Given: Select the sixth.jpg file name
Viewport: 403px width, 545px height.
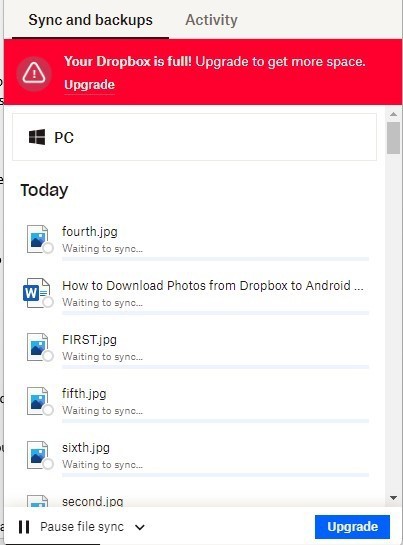Looking at the screenshot, I should 86,448.
